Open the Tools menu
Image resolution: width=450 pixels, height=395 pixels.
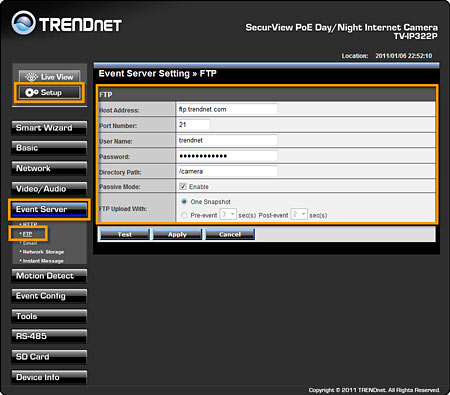[49, 316]
